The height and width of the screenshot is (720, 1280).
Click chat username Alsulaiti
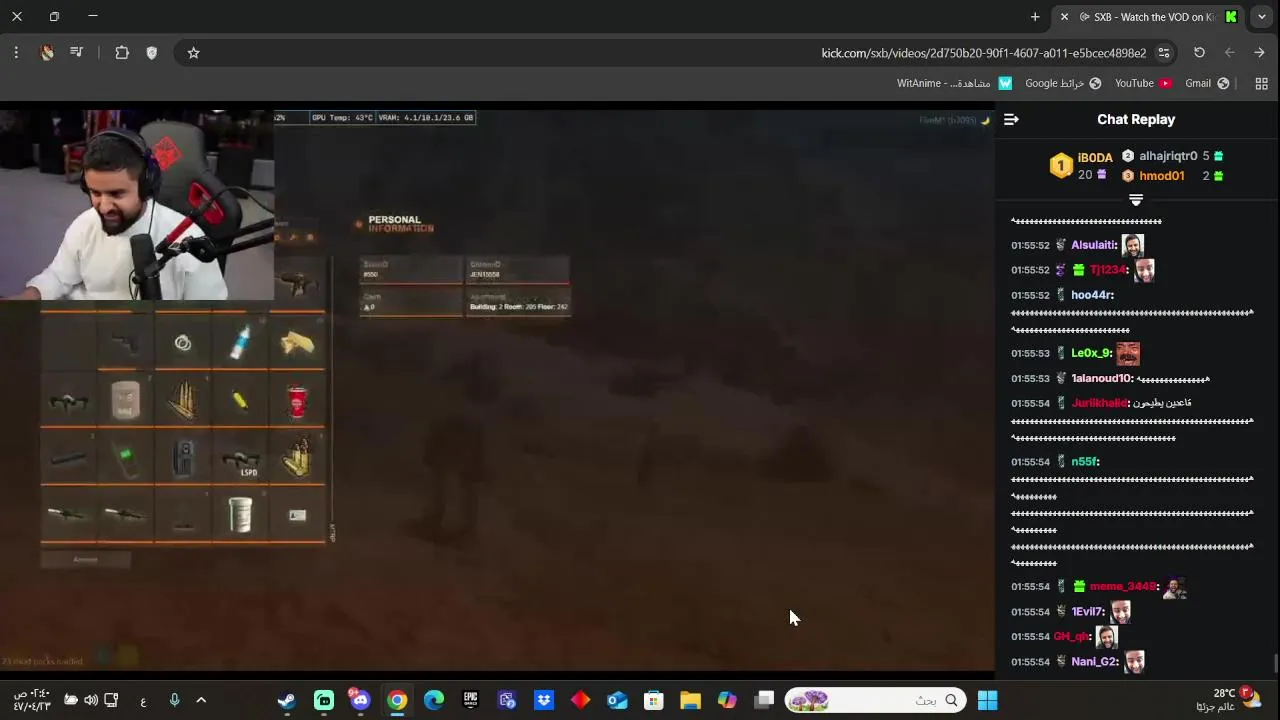coord(1093,245)
